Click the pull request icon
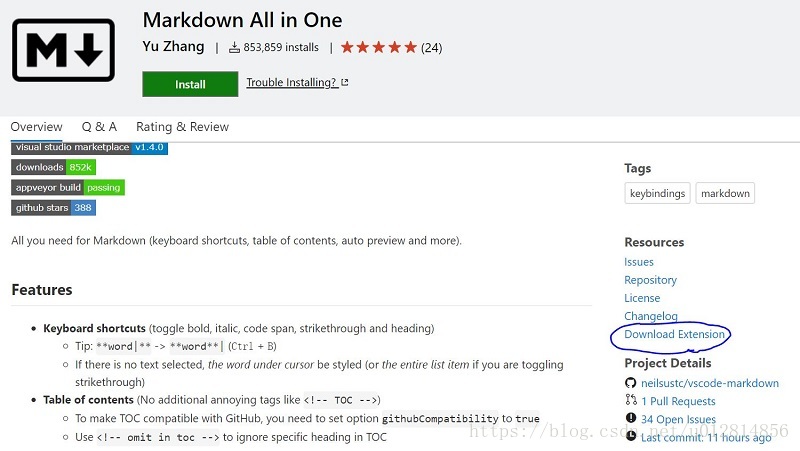Image resolution: width=800 pixels, height=451 pixels. (x=630, y=401)
